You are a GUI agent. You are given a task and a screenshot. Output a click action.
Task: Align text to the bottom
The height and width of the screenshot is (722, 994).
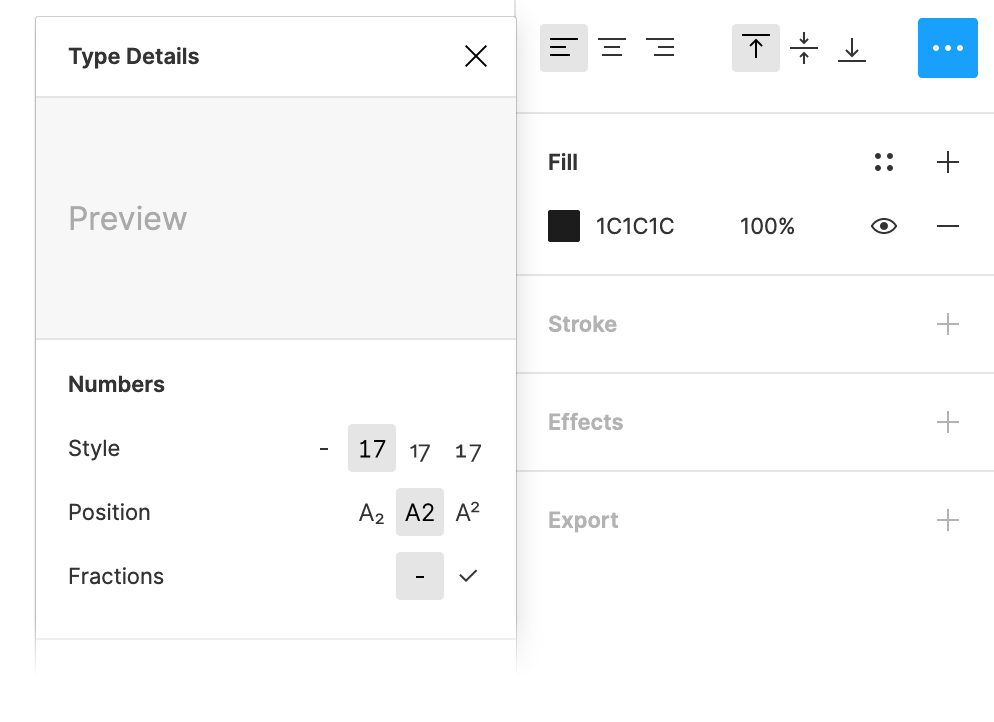point(852,48)
